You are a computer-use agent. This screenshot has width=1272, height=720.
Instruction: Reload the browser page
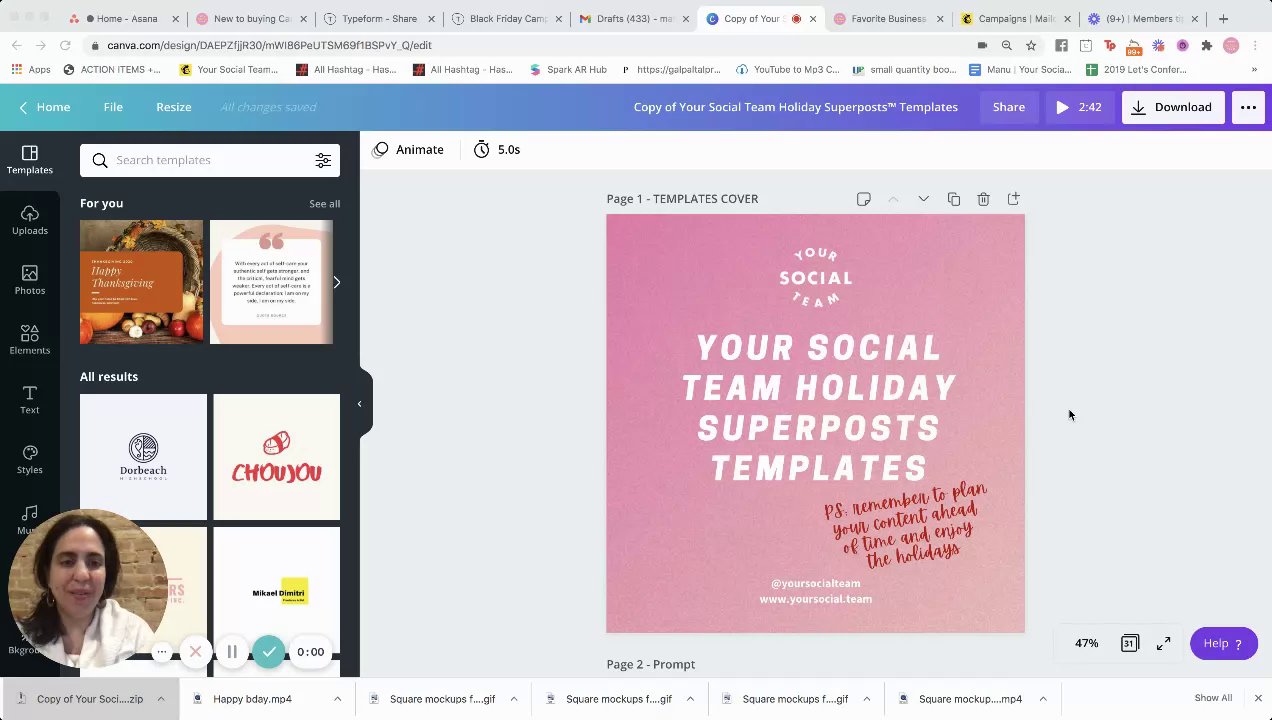pos(65,45)
